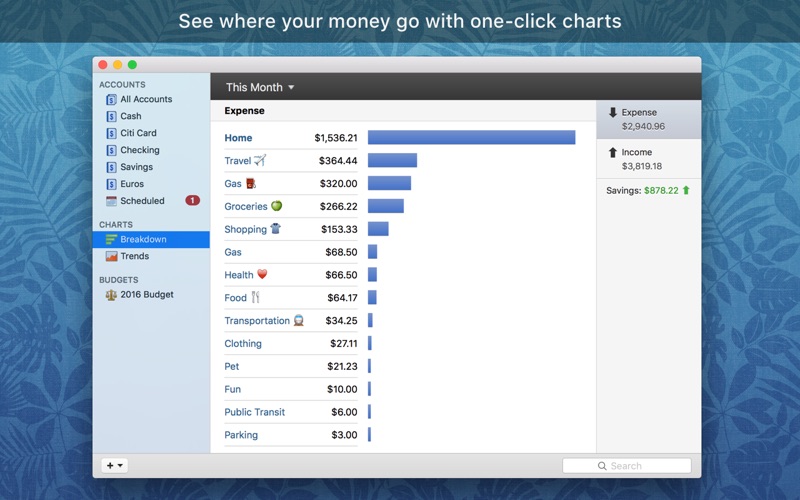Click the green apple icon beside Groceries
The height and width of the screenshot is (500, 800).
pyautogui.click(x=276, y=206)
